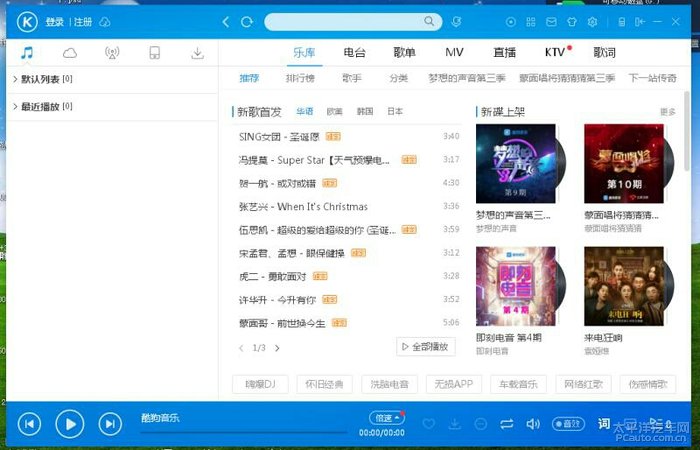Click the MV badge next to SING女团 song
700x450 pixels.
[333, 137]
